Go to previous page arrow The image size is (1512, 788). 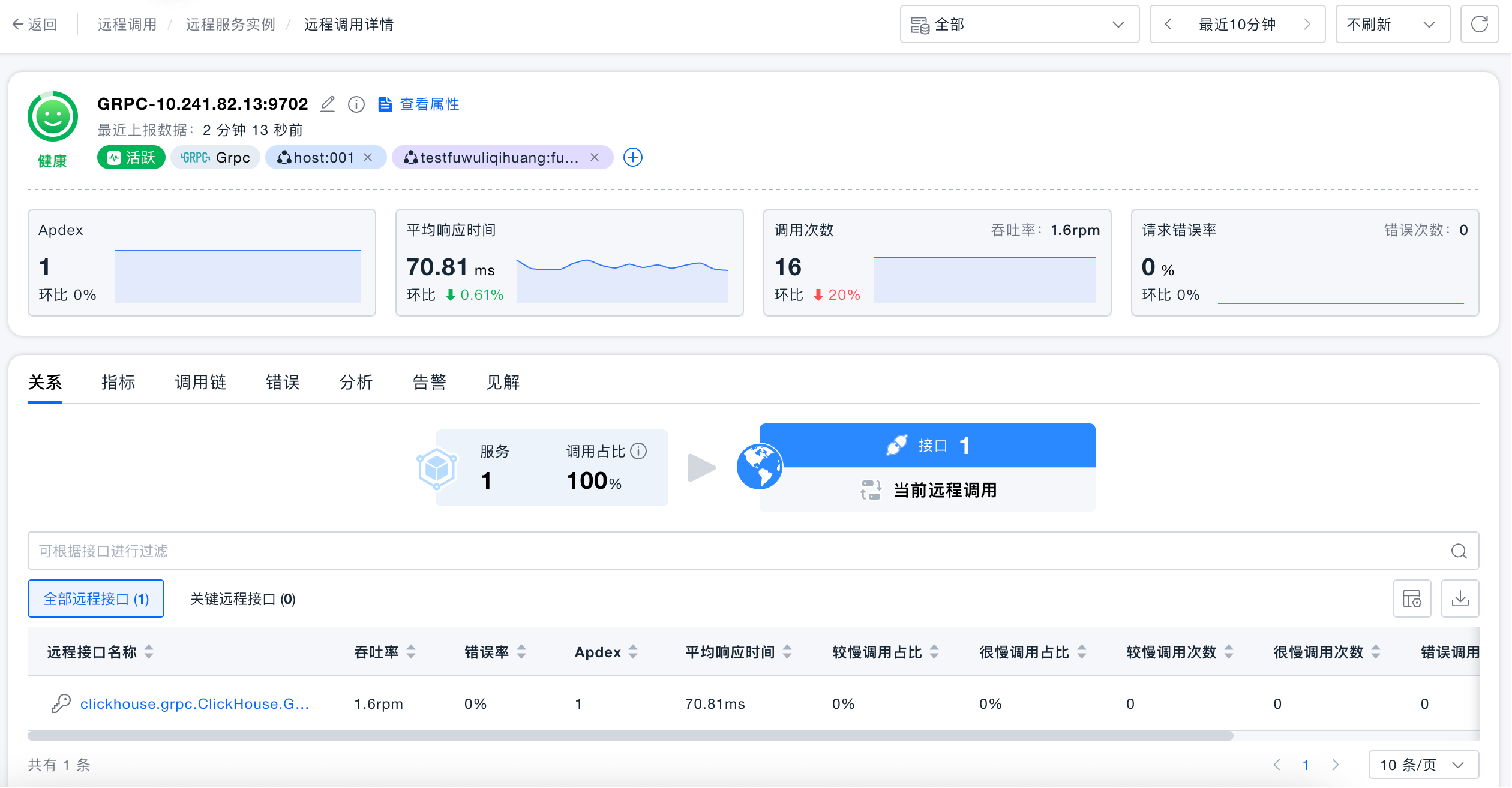point(1277,765)
